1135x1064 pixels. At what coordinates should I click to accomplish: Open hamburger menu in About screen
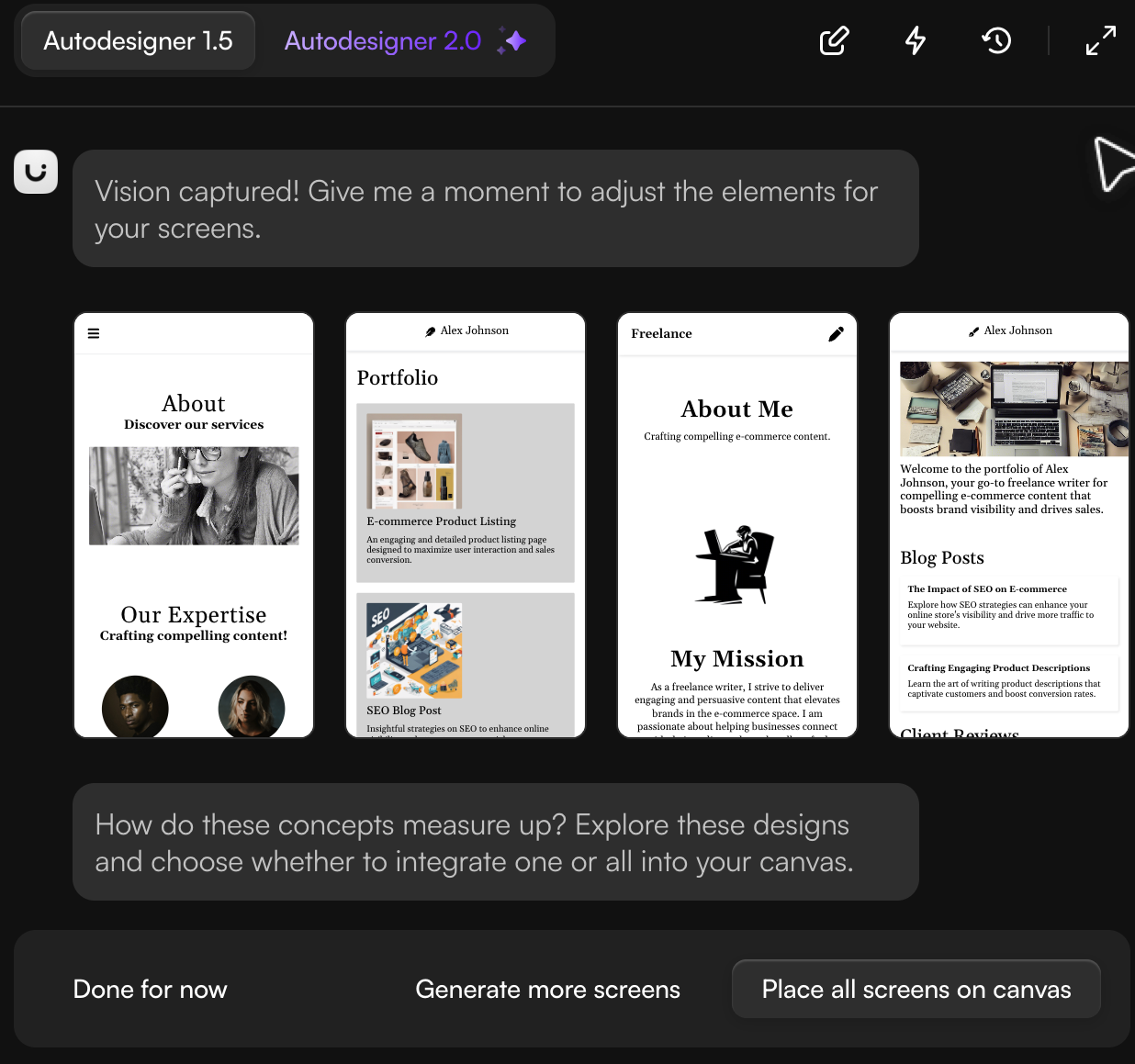(x=93, y=333)
